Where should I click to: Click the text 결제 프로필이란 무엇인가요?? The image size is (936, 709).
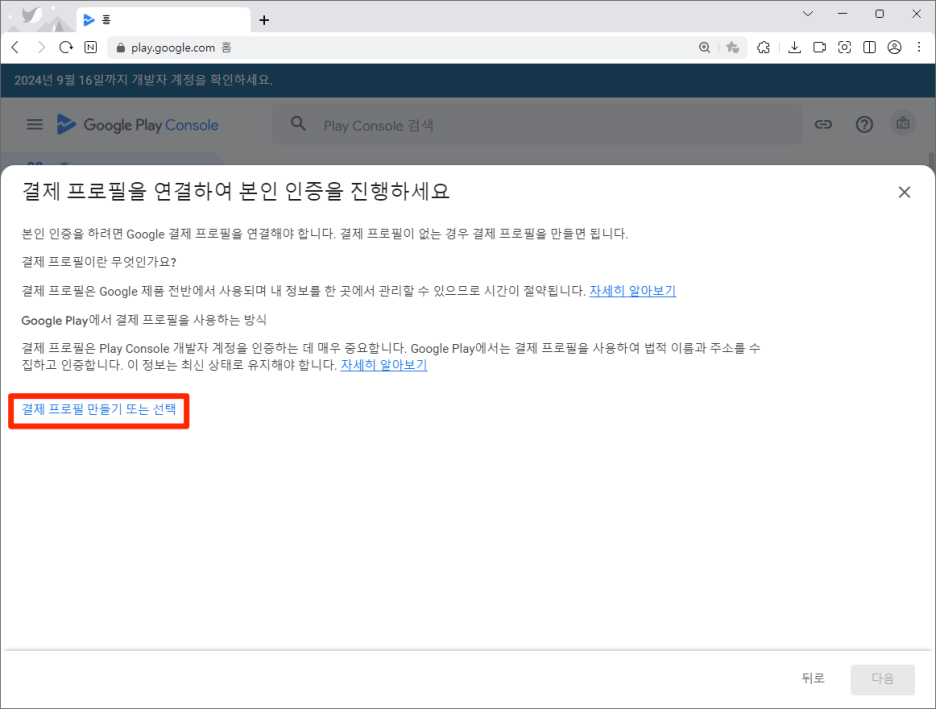[x=99, y=262]
